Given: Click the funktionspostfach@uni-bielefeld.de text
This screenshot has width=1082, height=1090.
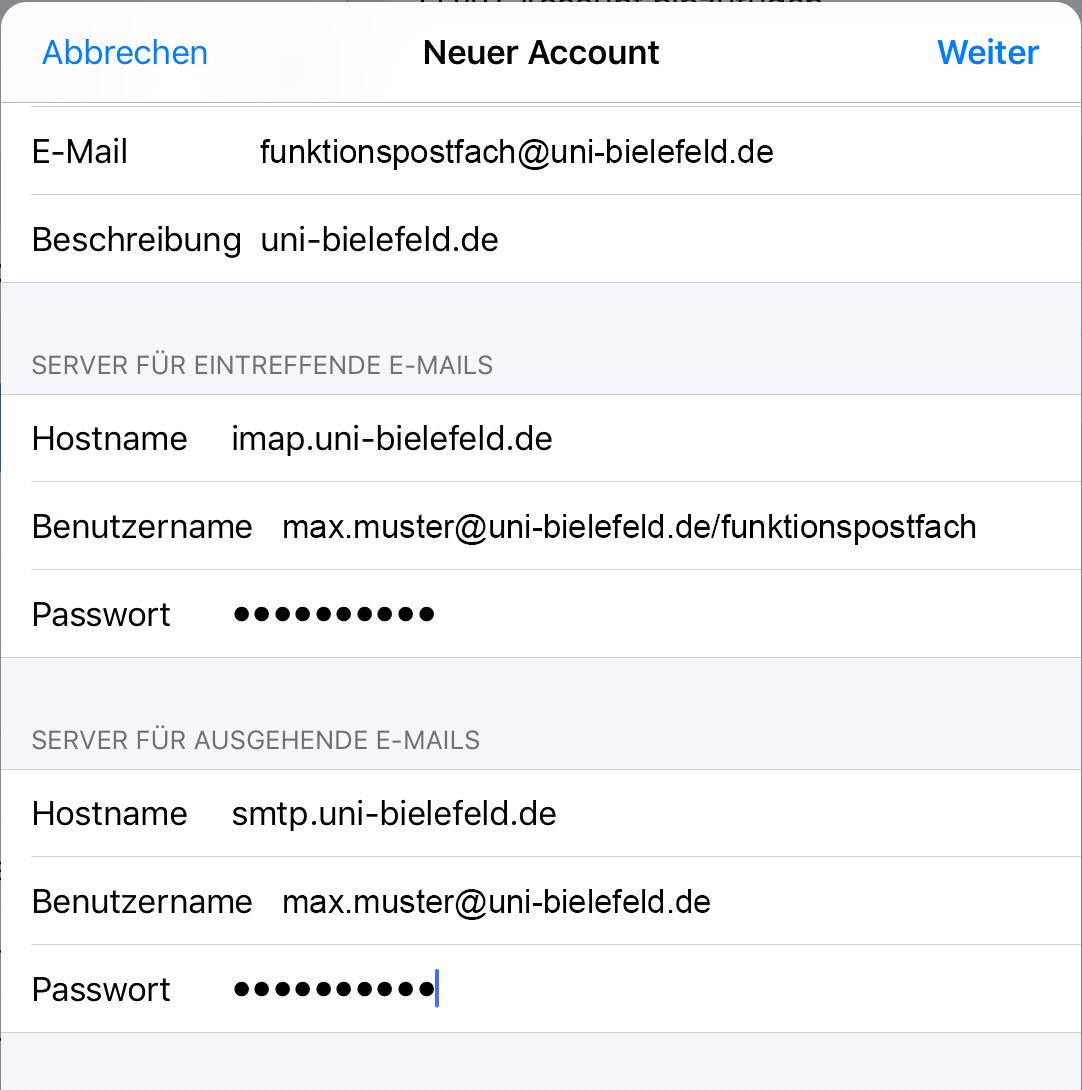Looking at the screenshot, I should coord(517,152).
